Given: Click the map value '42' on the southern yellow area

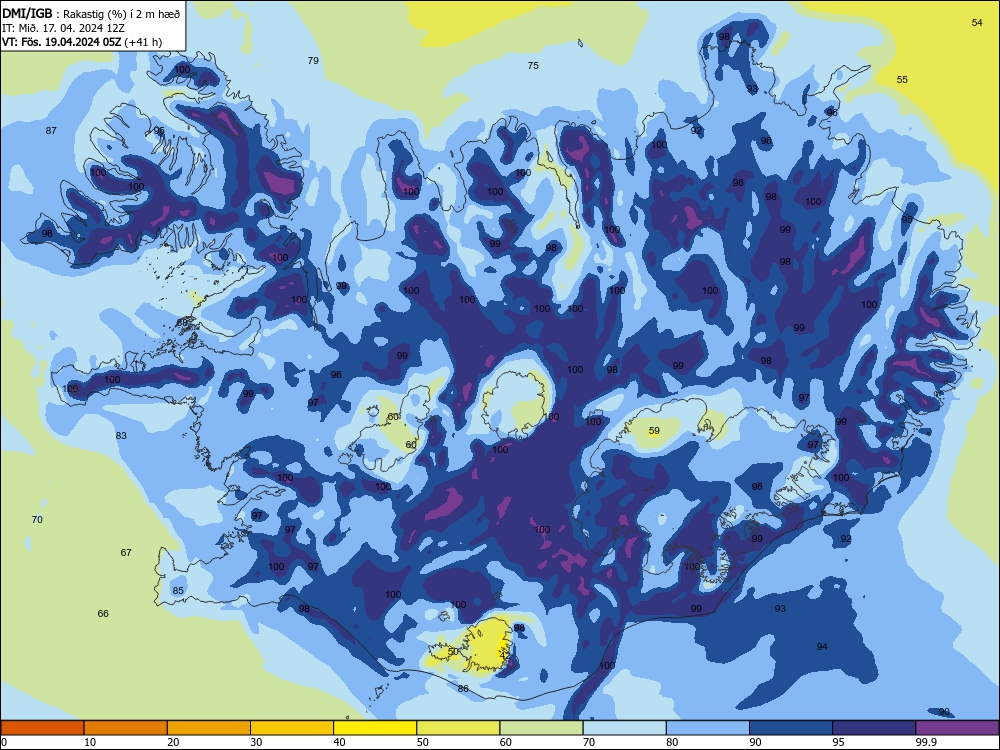Looking at the screenshot, I should click(x=505, y=656).
